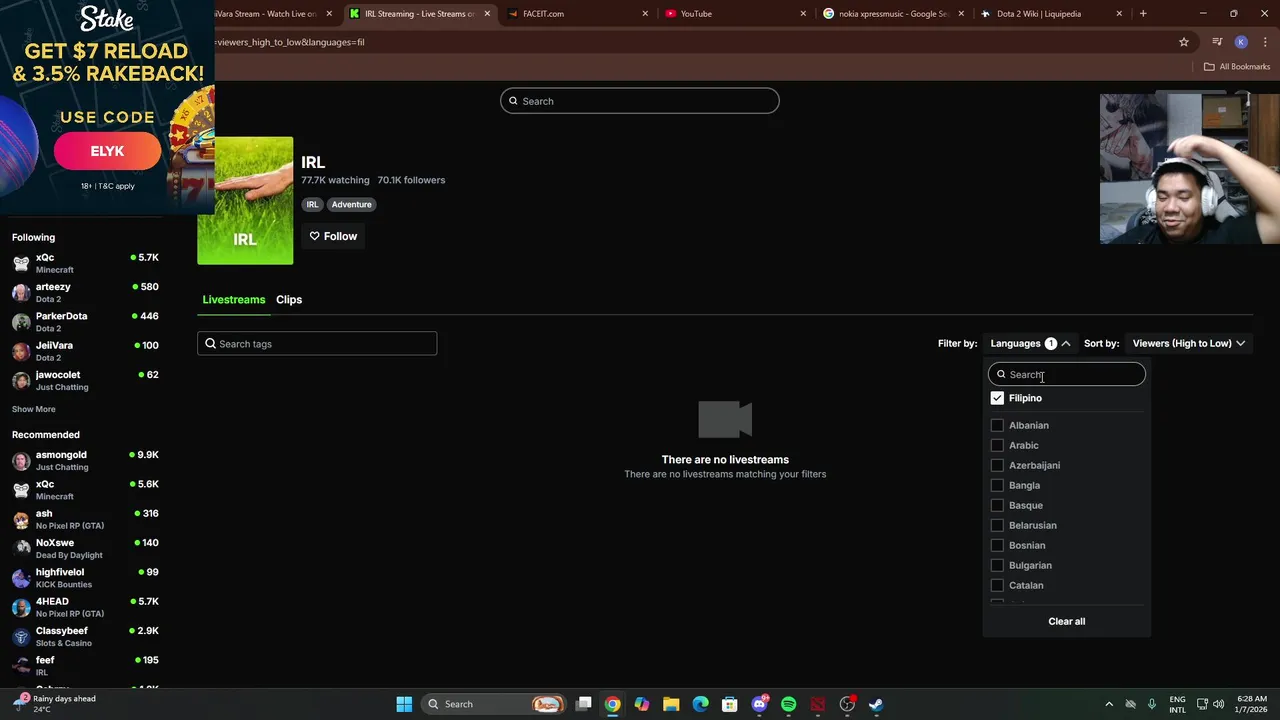The width and height of the screenshot is (1280, 720).
Task: Open xQc Minecraft channel avatar in Following
Action: coord(21,263)
